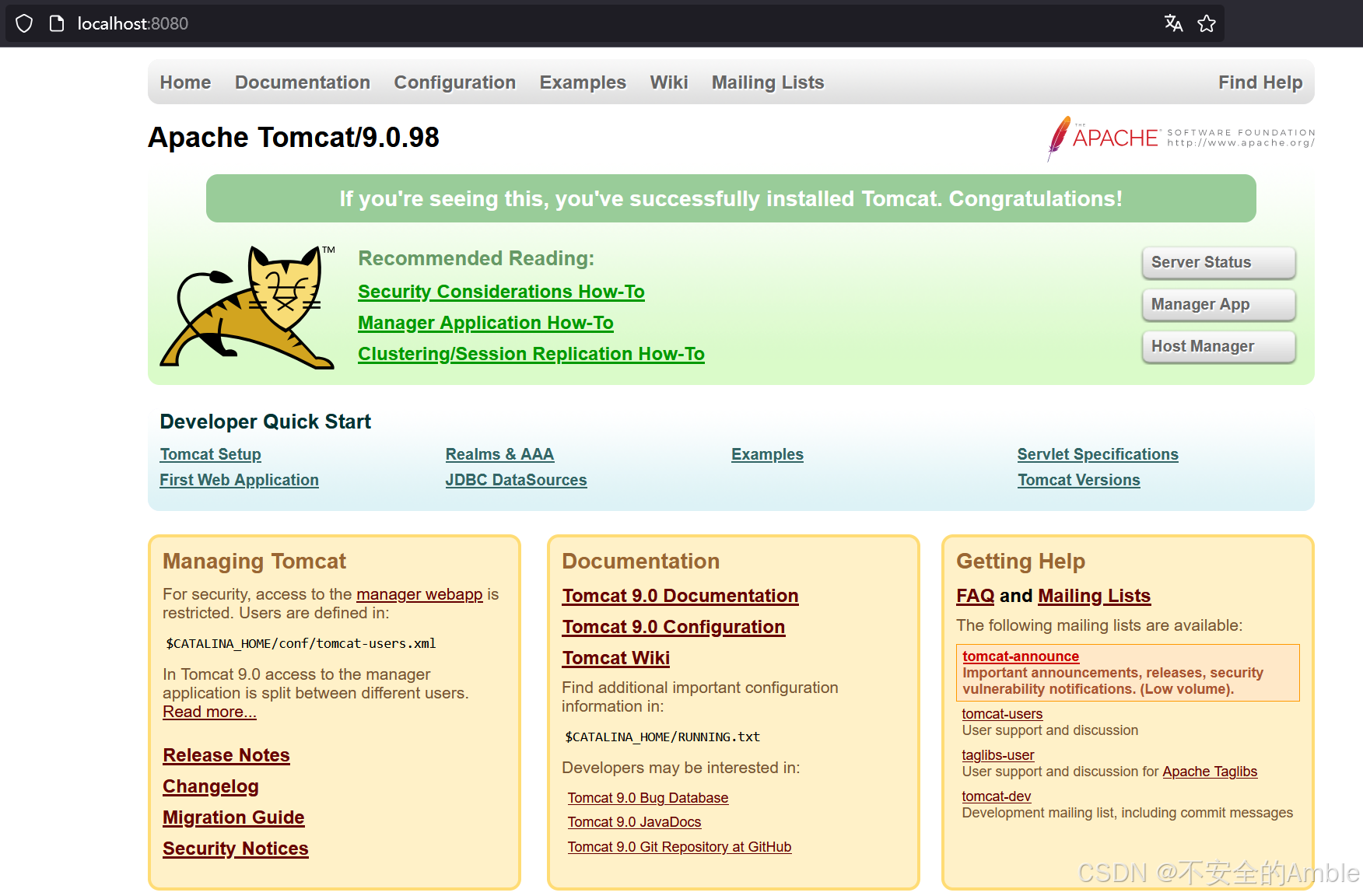The image size is (1363, 896).
Task: Open the Tomcat Setup quick start link
Action: 210,454
